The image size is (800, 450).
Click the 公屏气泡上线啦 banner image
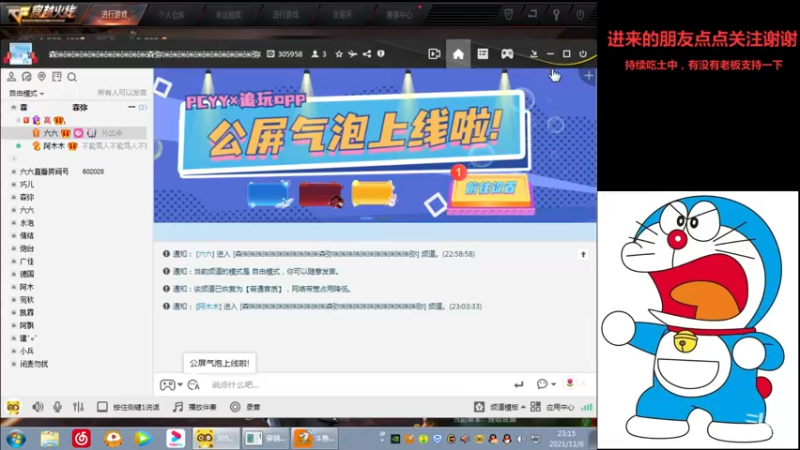pyautogui.click(x=354, y=135)
